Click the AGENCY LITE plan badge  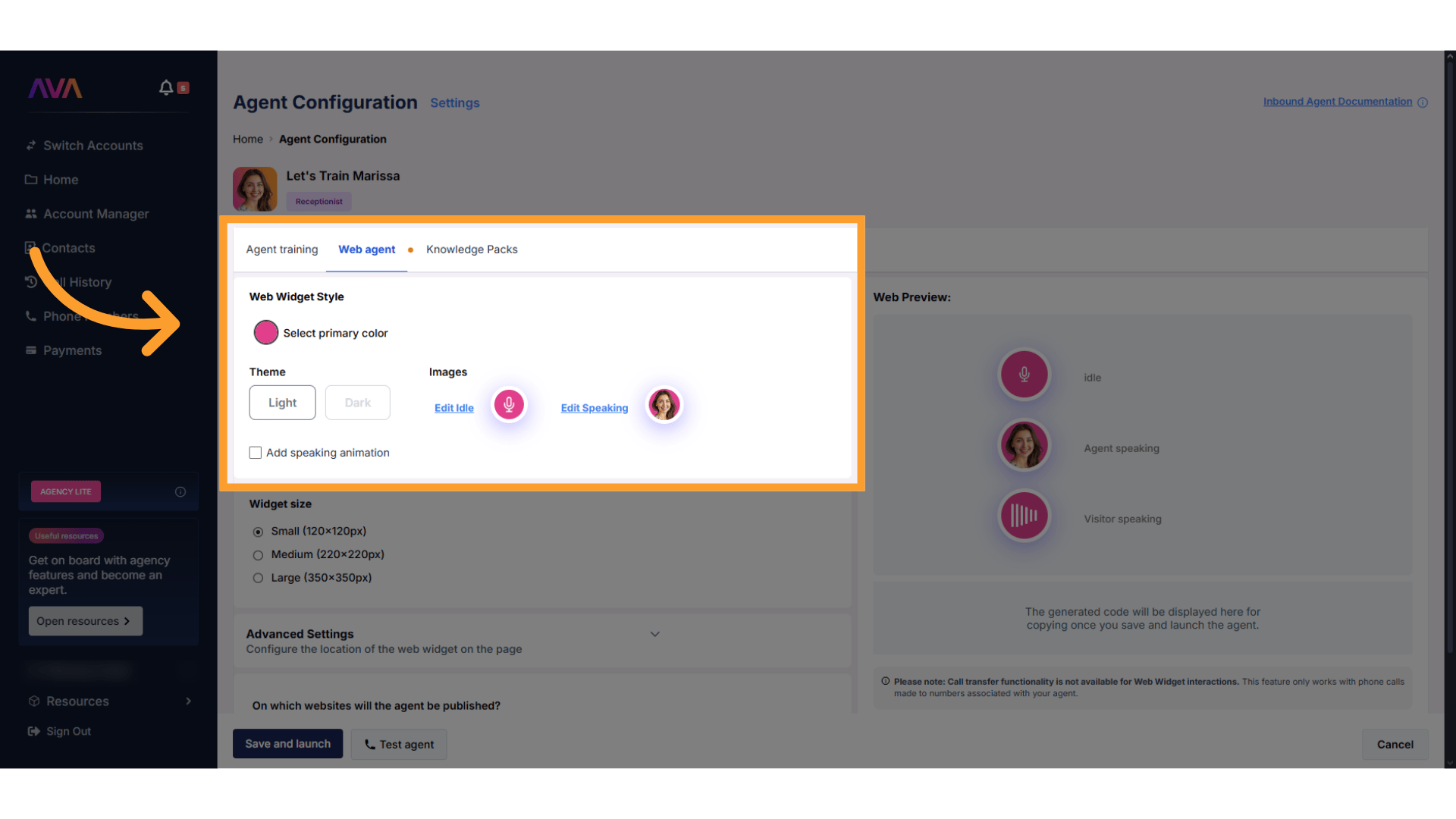pyautogui.click(x=66, y=491)
